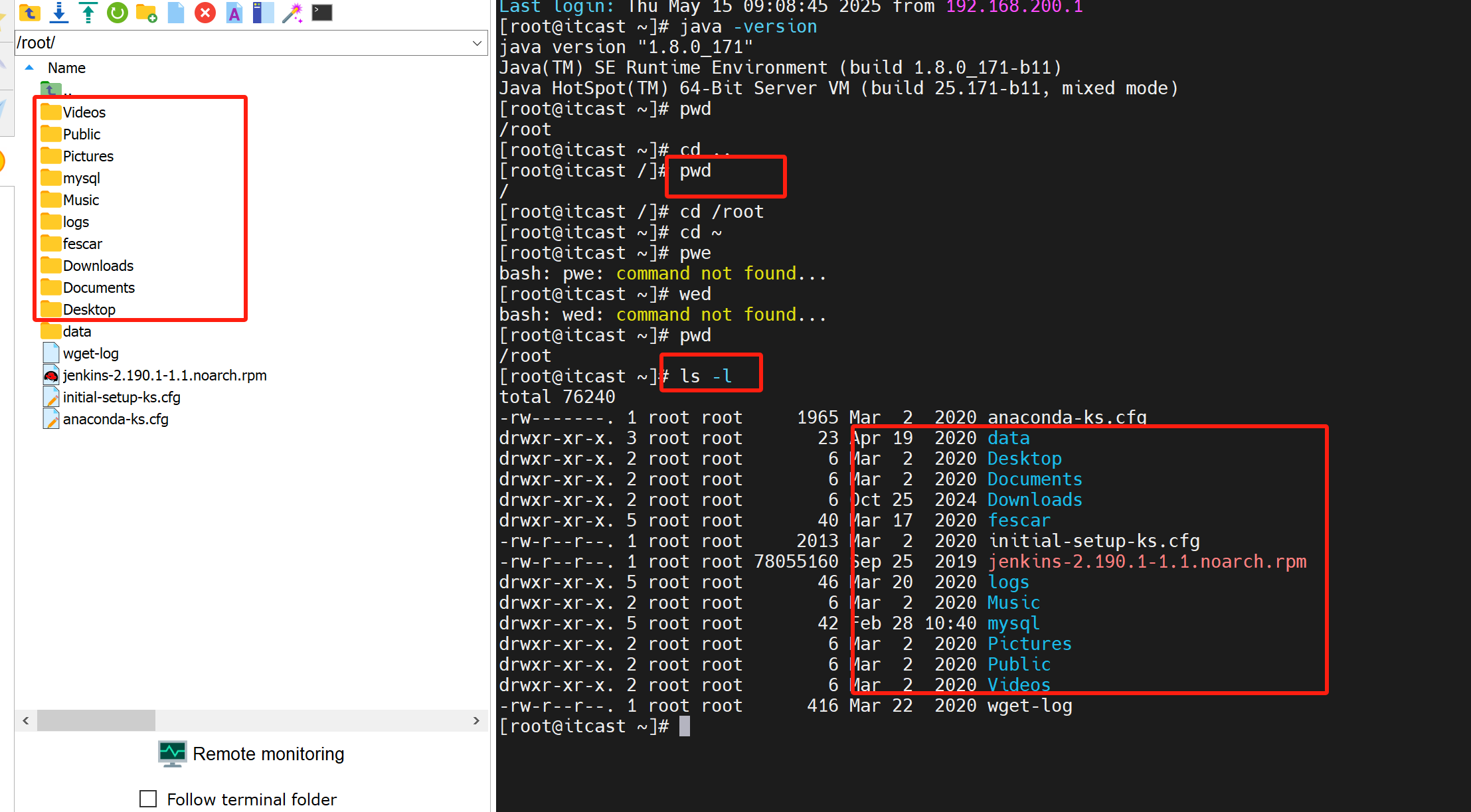Click the blue download arrow icon
Viewport: 1471px width, 812px height.
(x=59, y=13)
